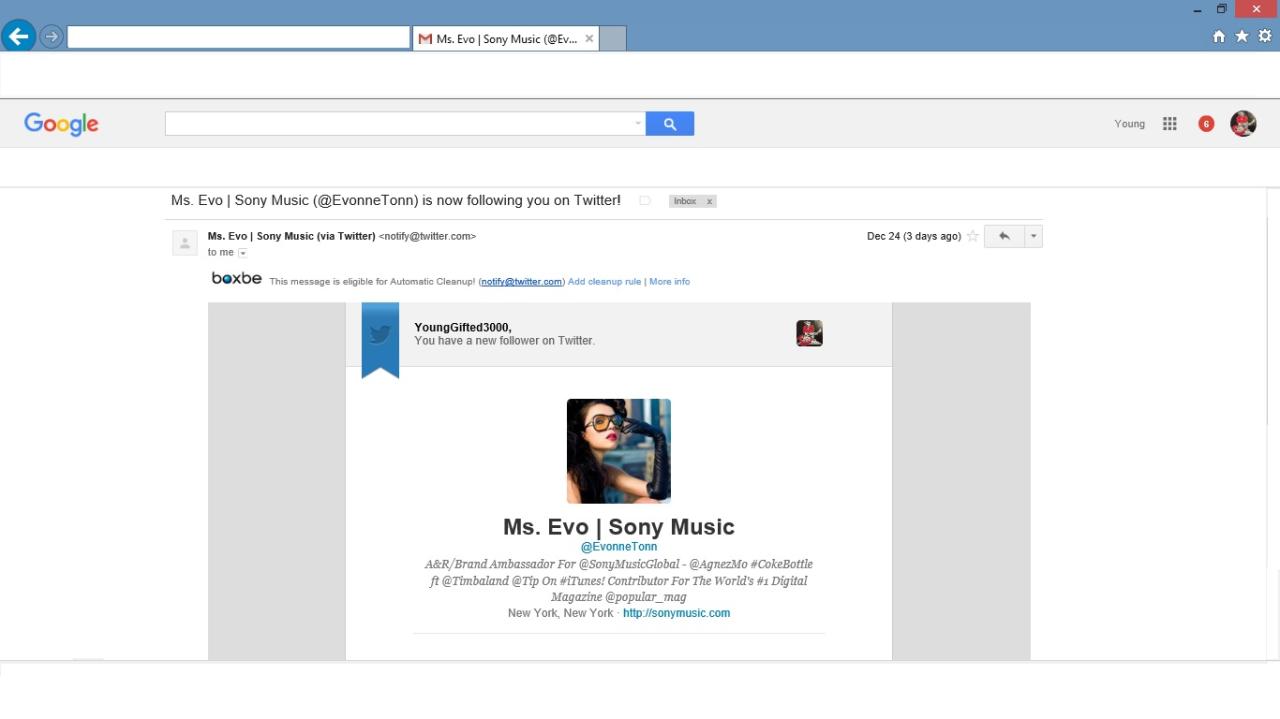Click the browser back arrow button
Viewport: 1280px width, 719px height.
[x=18, y=37]
